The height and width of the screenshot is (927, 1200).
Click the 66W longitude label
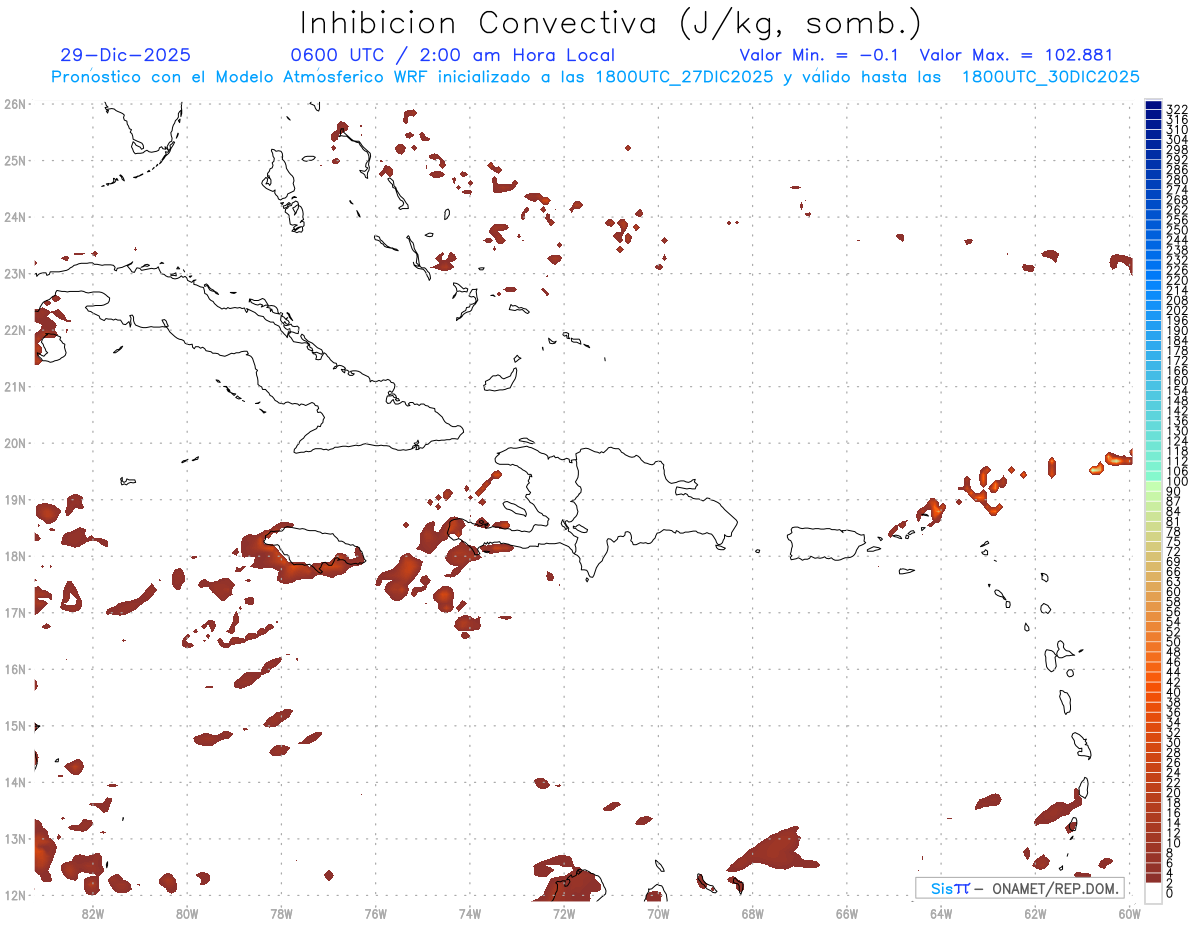tap(846, 912)
